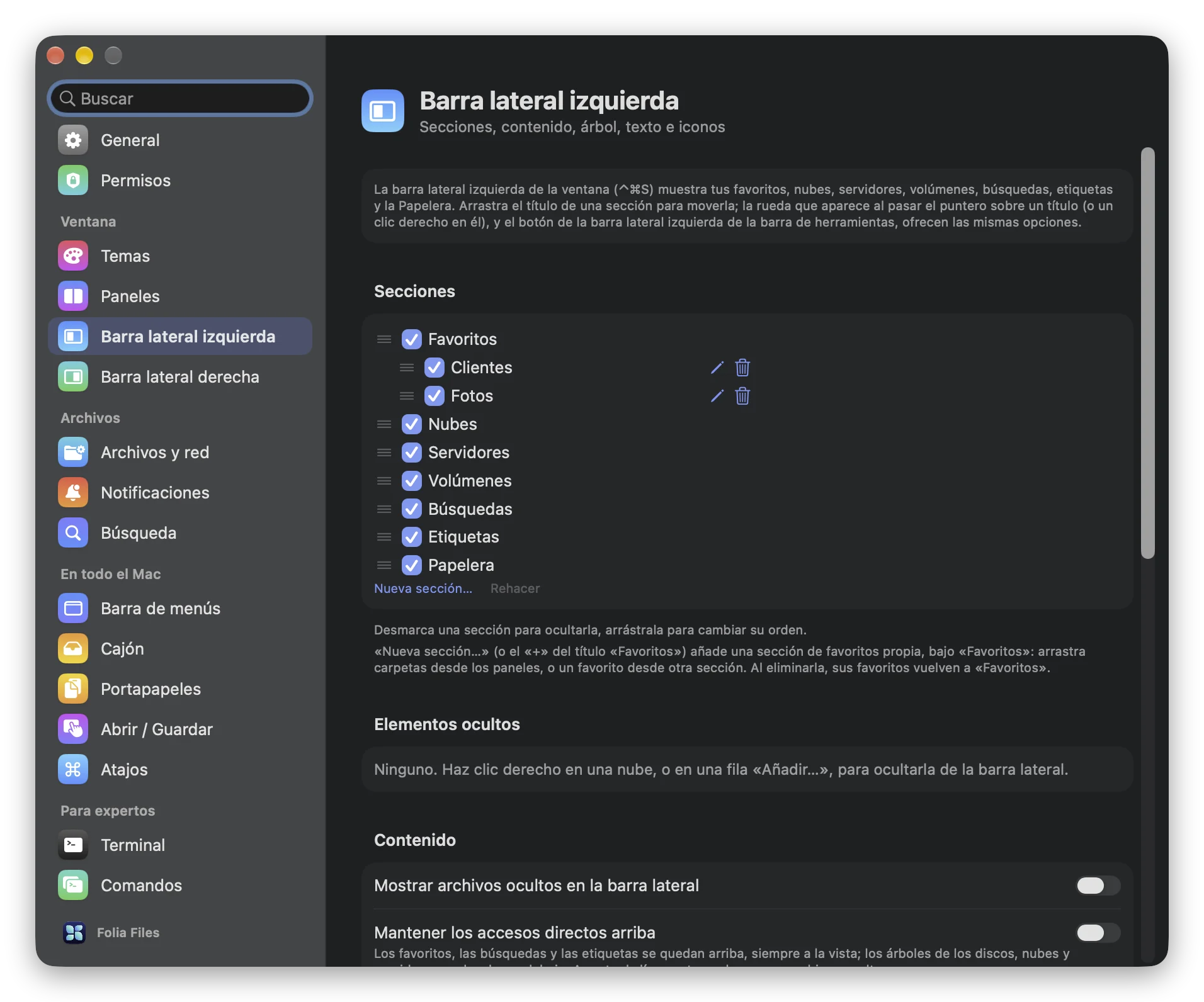
Task: Uncheck the Favoritos section checkbox
Action: click(x=412, y=339)
